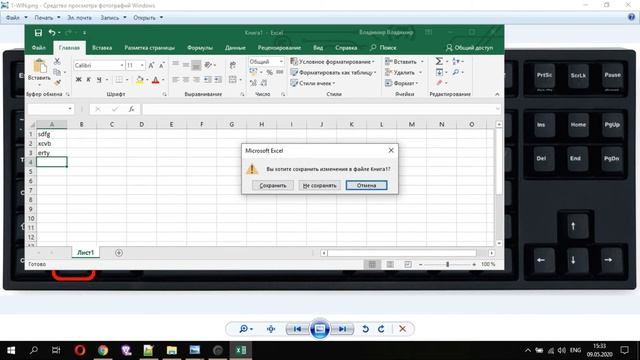
Task: Click the Cut scissors icon
Action: tap(57, 61)
